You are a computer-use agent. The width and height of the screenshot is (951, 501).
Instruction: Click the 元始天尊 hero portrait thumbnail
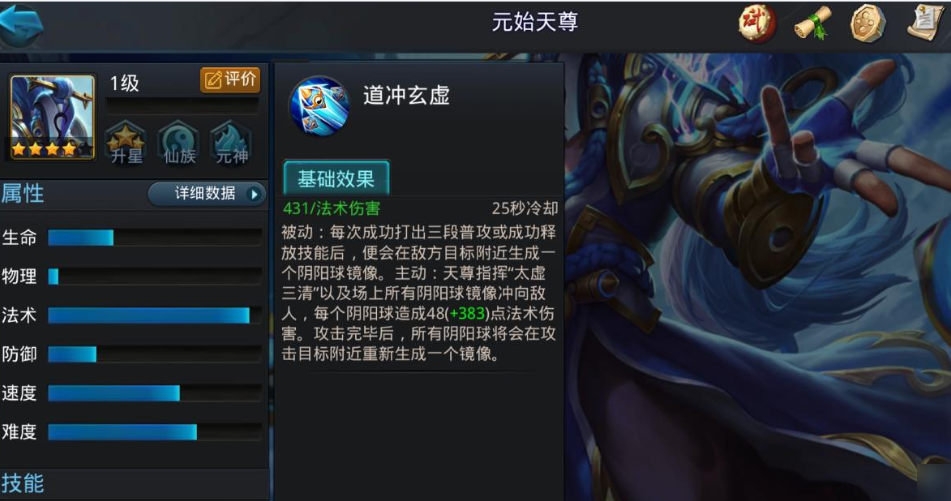pos(52,117)
